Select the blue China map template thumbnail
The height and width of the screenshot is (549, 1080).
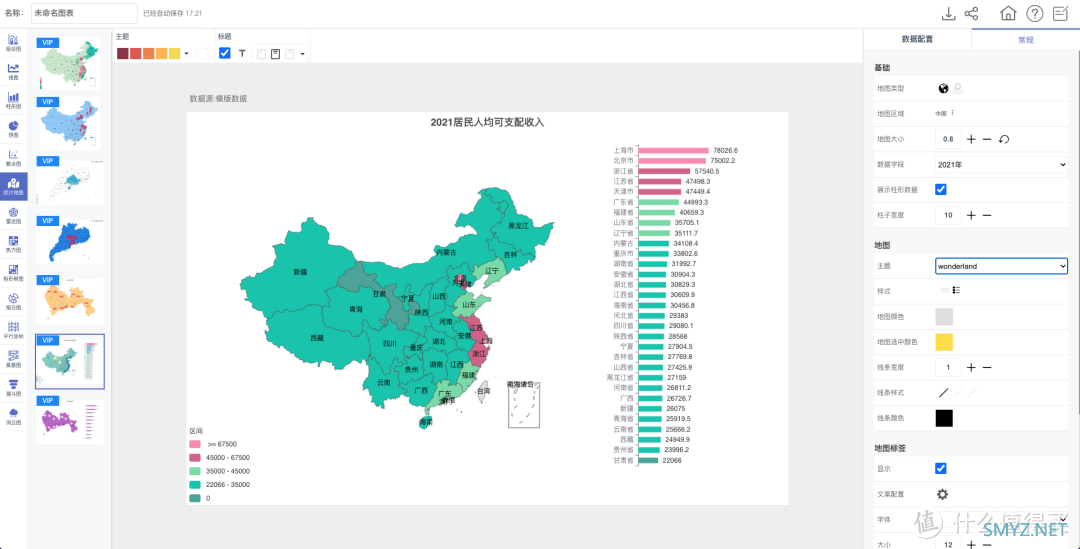pyautogui.click(x=70, y=123)
